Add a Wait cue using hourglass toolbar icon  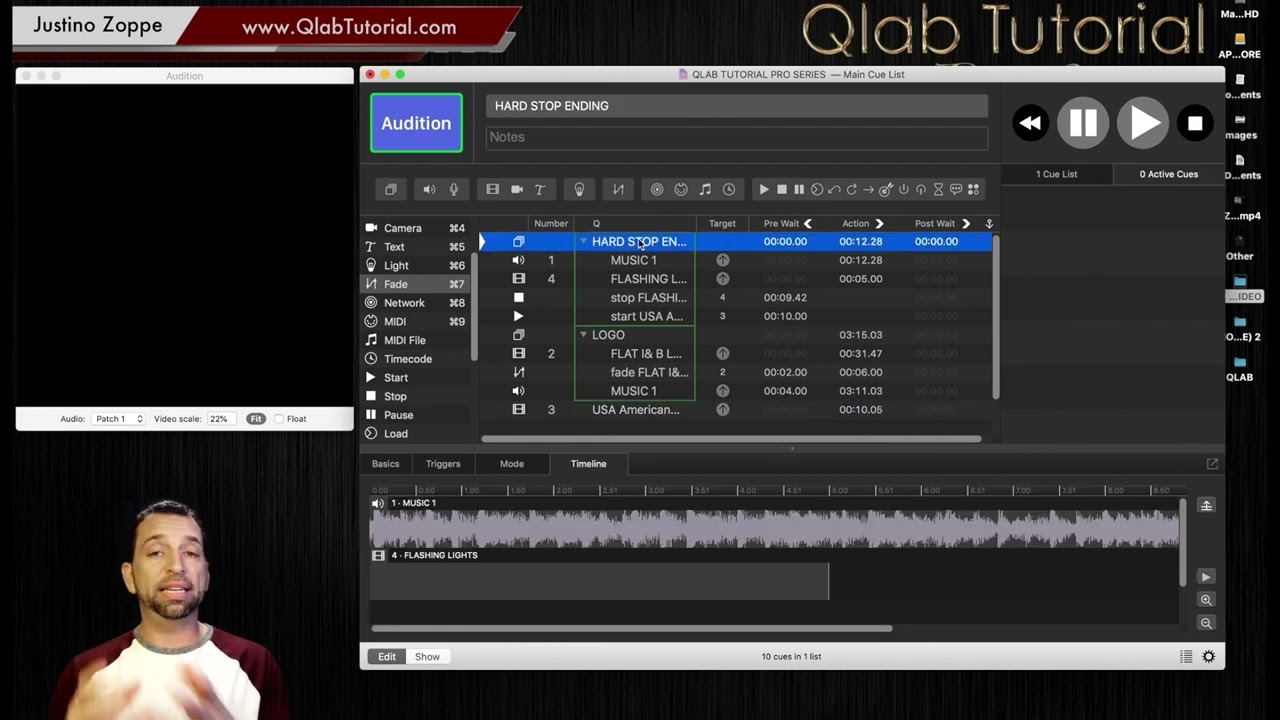point(938,189)
